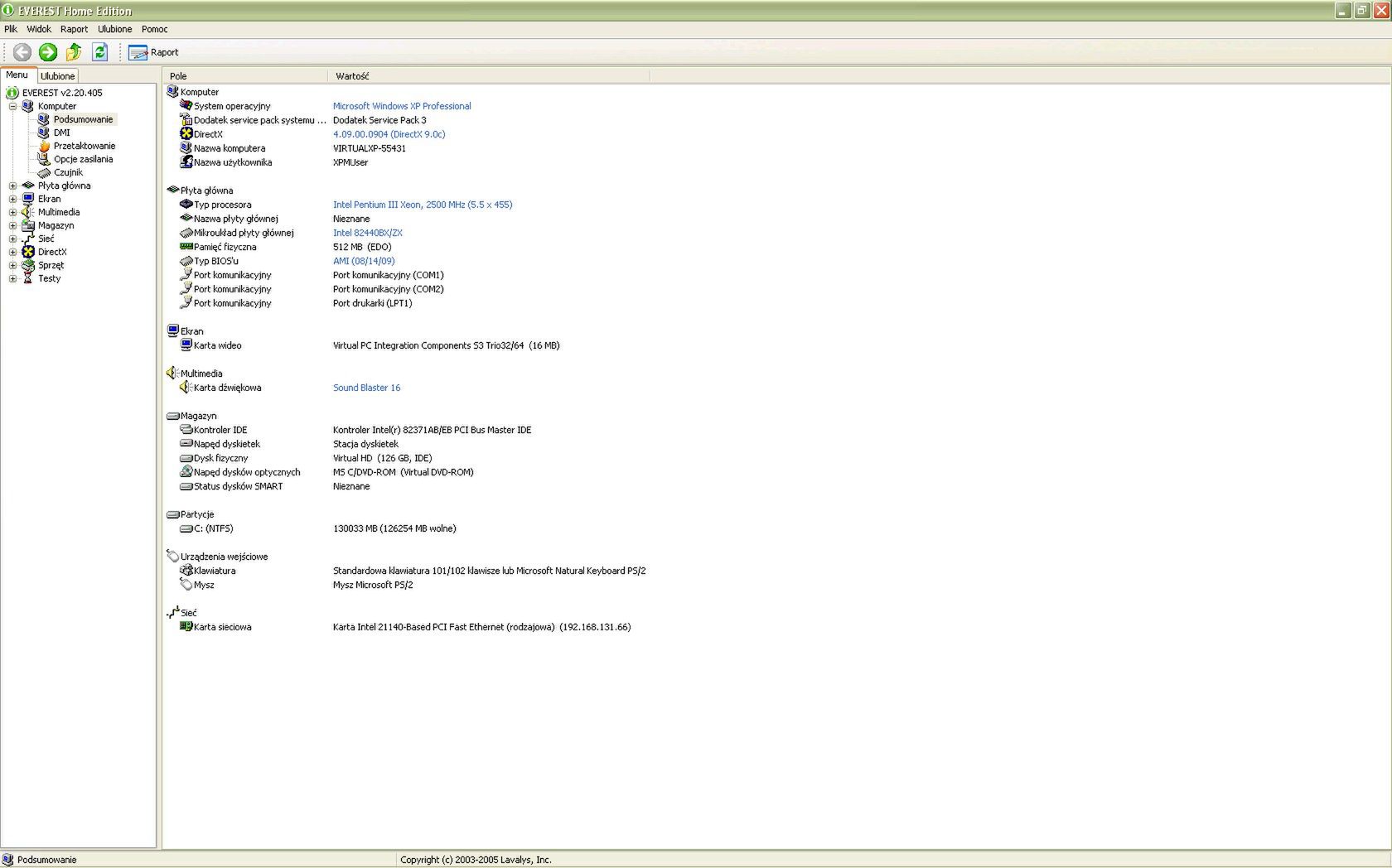Image resolution: width=1392 pixels, height=868 pixels.
Task: Click the Karta wideo row icon
Action: point(186,345)
